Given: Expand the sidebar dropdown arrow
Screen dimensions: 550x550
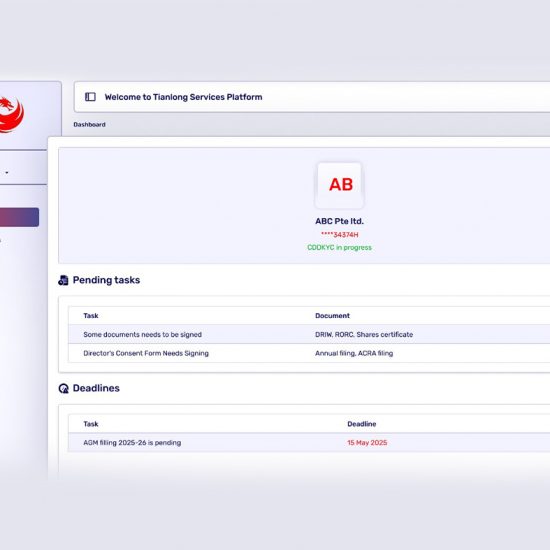Looking at the screenshot, I should (x=7, y=173).
